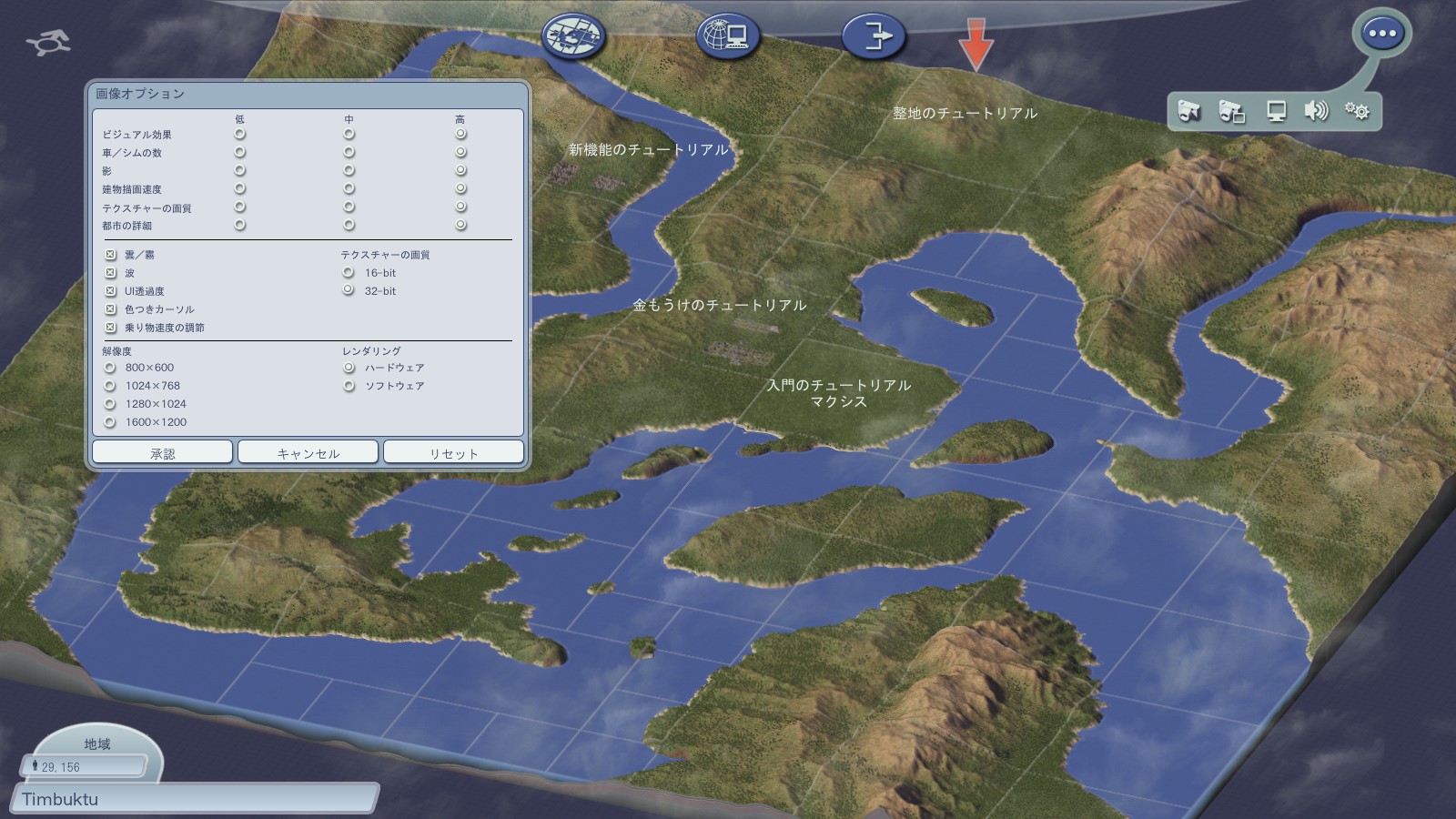The height and width of the screenshot is (819, 1456).
Task: Click the exit game arrow button
Action: point(874,37)
